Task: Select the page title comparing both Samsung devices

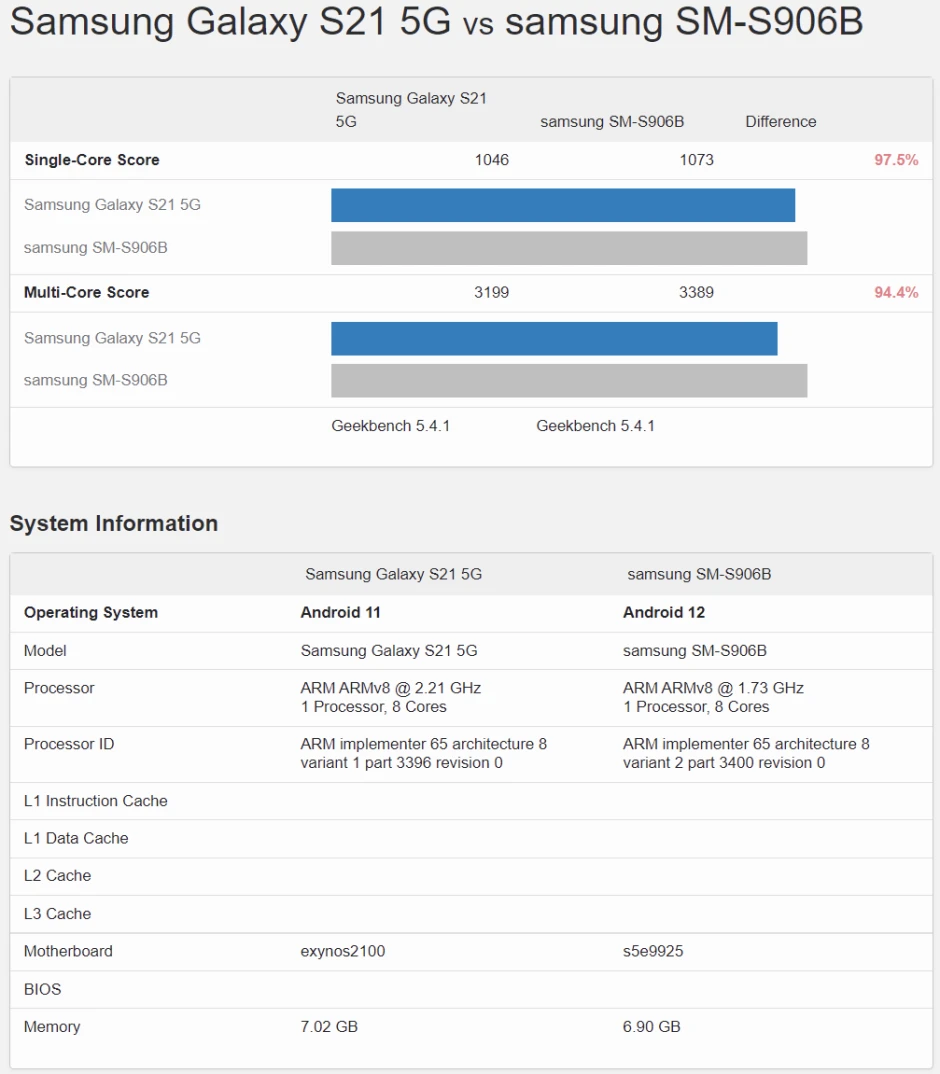Action: [436, 21]
